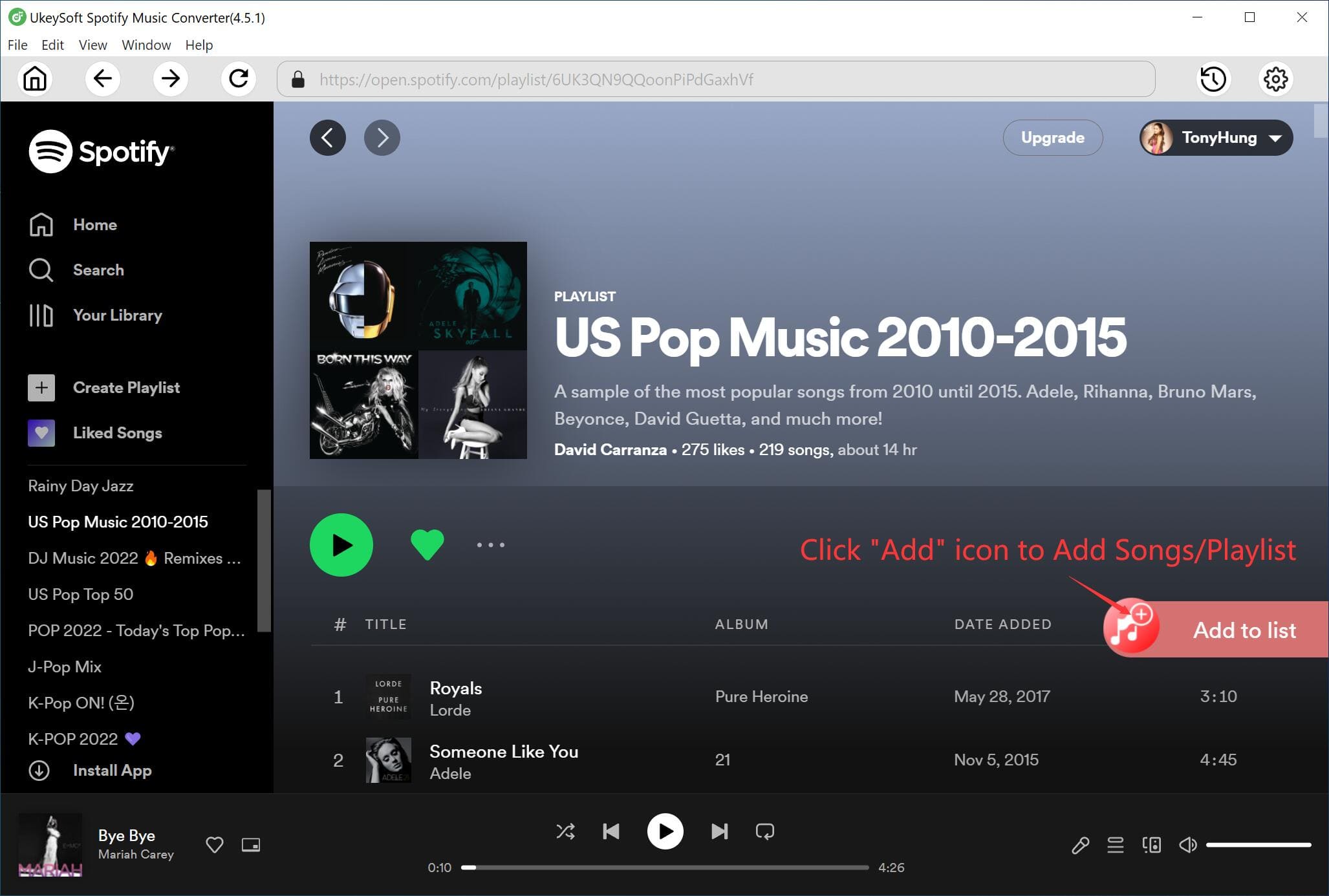Viewport: 1329px width, 896px height.
Task: Open the Edit menu
Action: 52,45
